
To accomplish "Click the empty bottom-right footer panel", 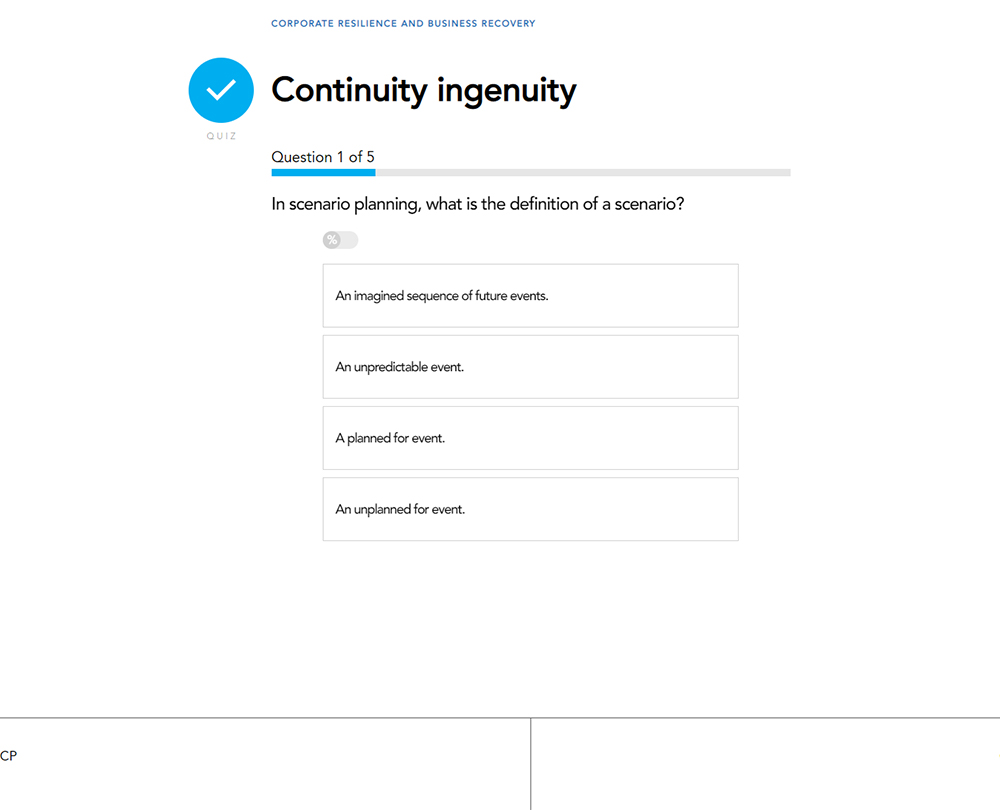I will click(765, 764).
